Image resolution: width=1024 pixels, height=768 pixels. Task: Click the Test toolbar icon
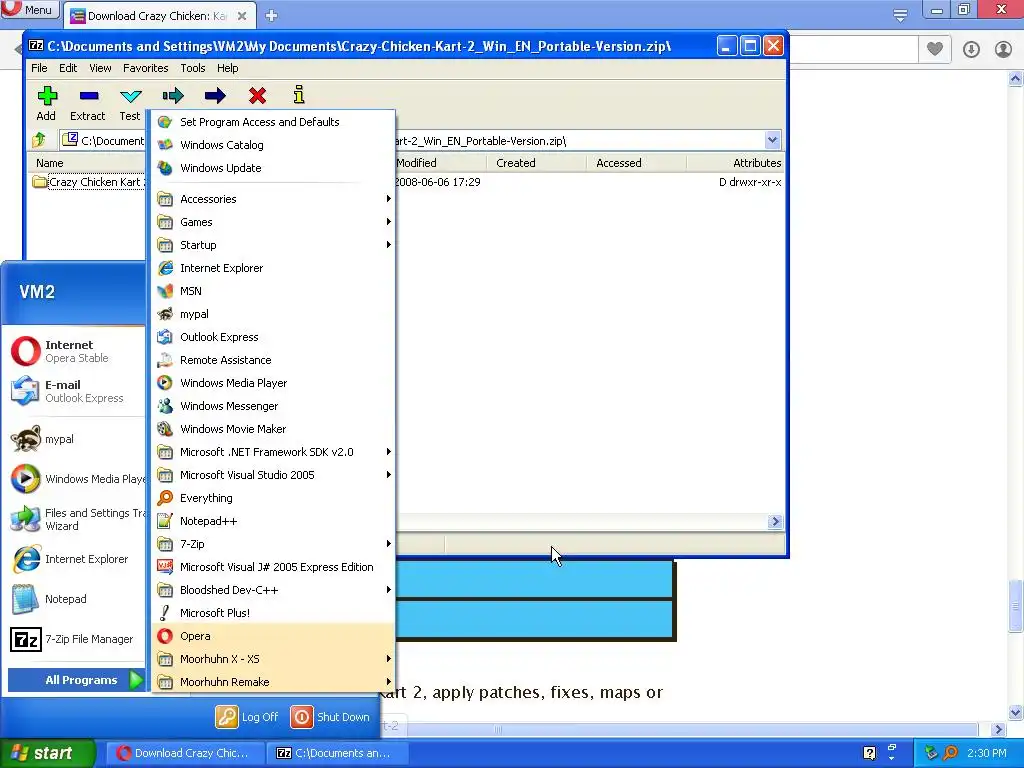130,103
